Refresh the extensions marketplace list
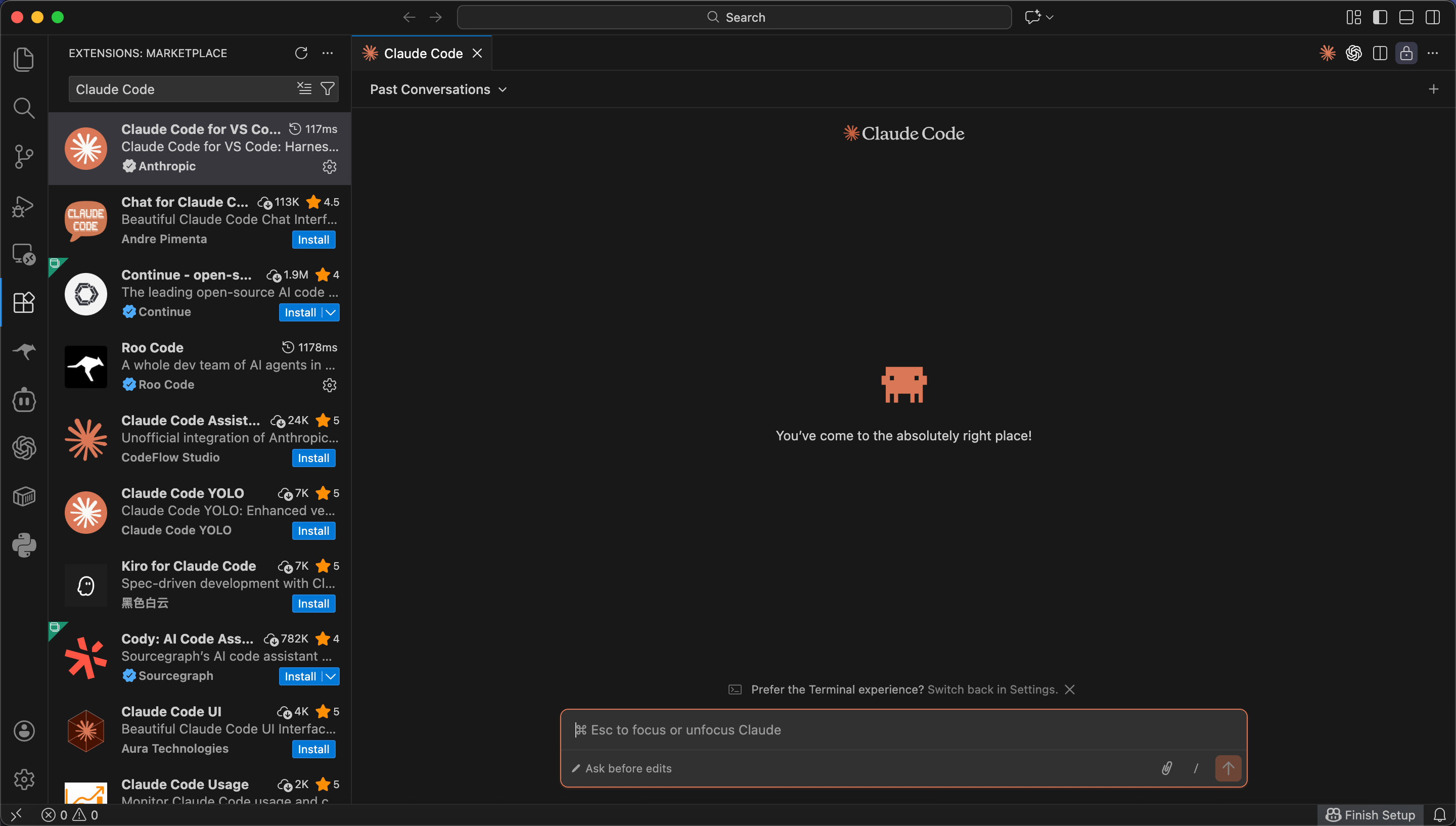The image size is (1456, 826). pyautogui.click(x=301, y=53)
